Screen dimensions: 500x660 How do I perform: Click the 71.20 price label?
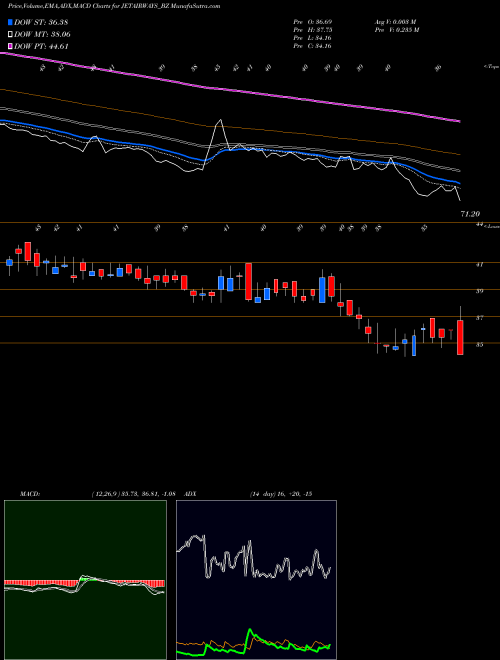point(471,214)
